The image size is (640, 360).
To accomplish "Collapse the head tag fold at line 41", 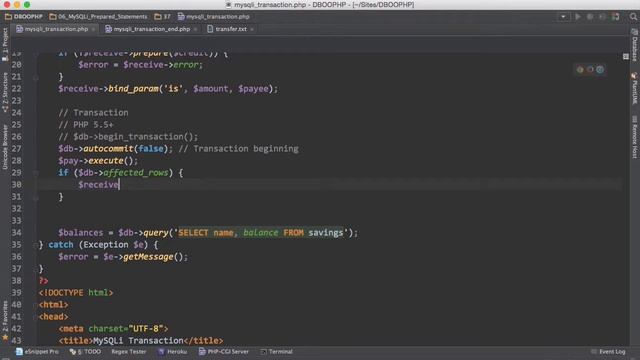I will [36, 317].
